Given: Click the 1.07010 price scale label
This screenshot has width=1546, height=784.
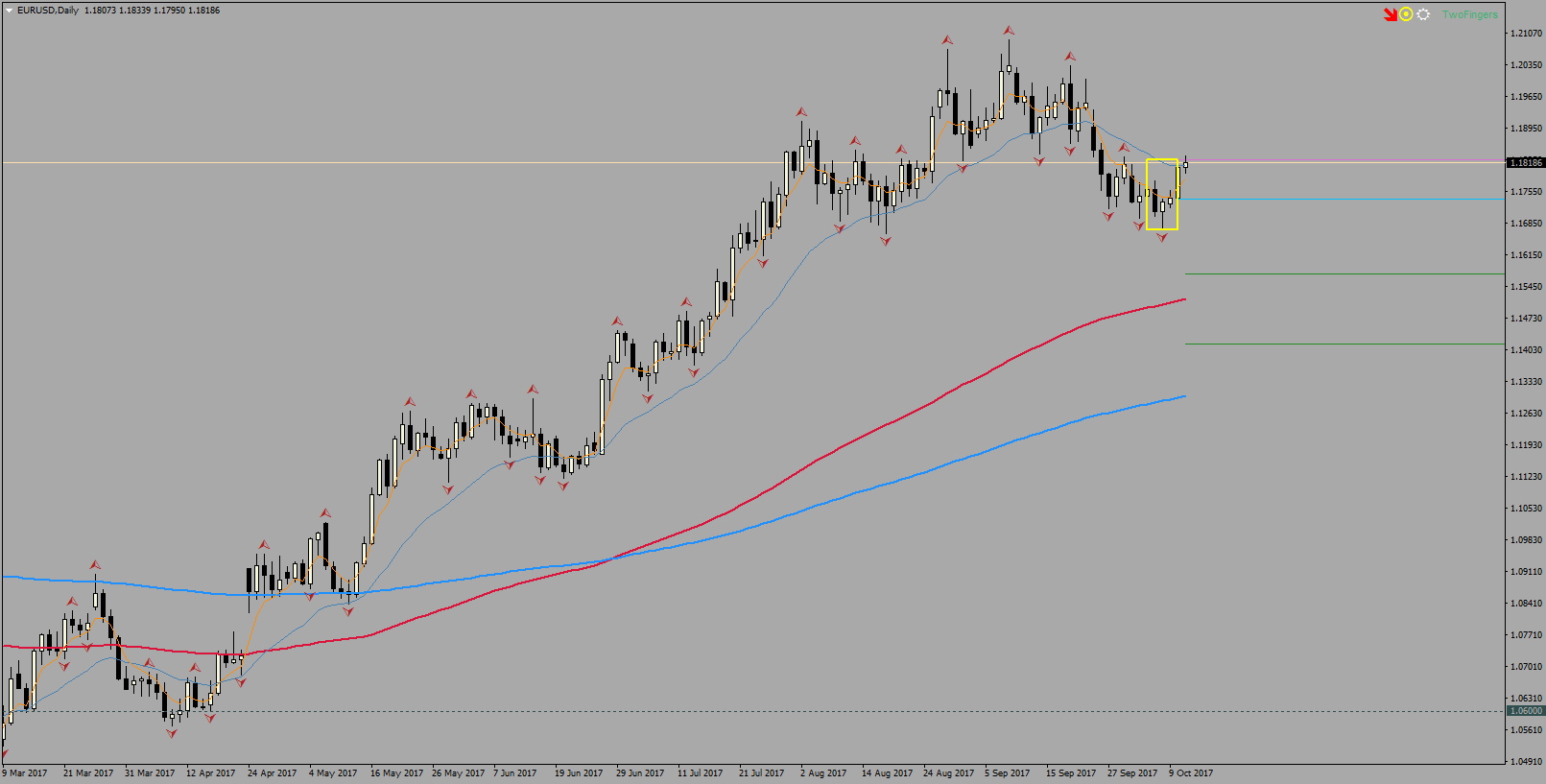Looking at the screenshot, I should (1527, 667).
